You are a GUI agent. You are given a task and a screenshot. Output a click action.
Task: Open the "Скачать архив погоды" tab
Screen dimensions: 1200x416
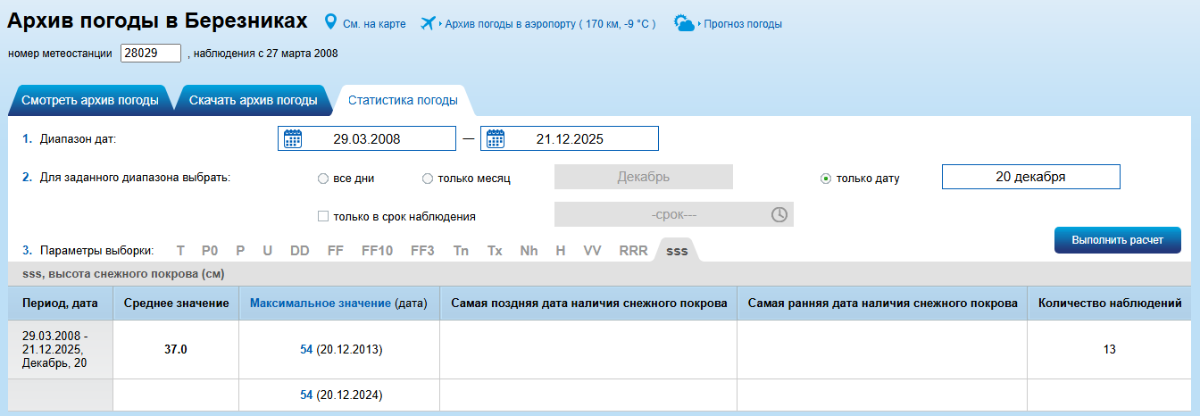(x=253, y=100)
